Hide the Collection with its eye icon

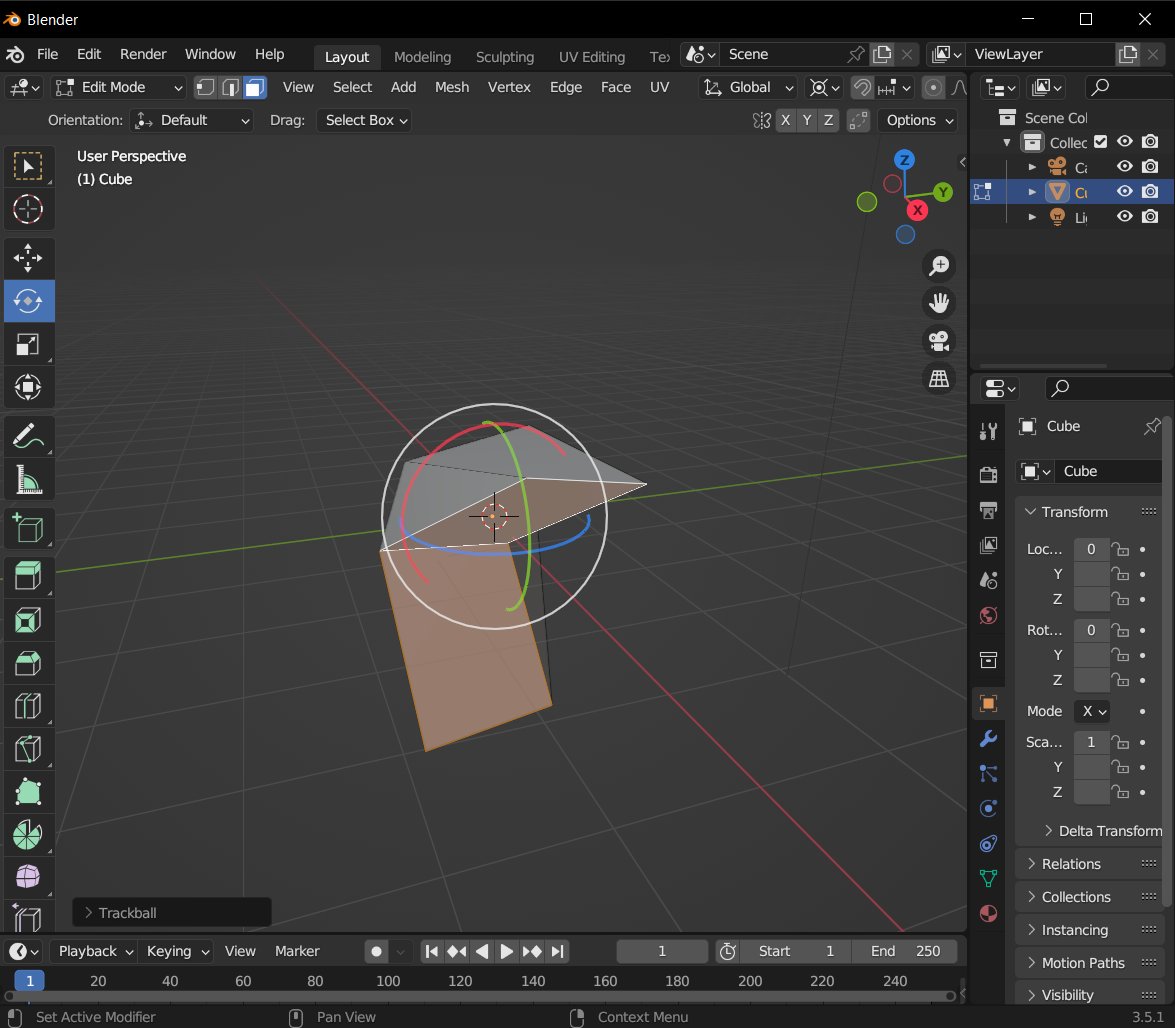pos(1125,142)
